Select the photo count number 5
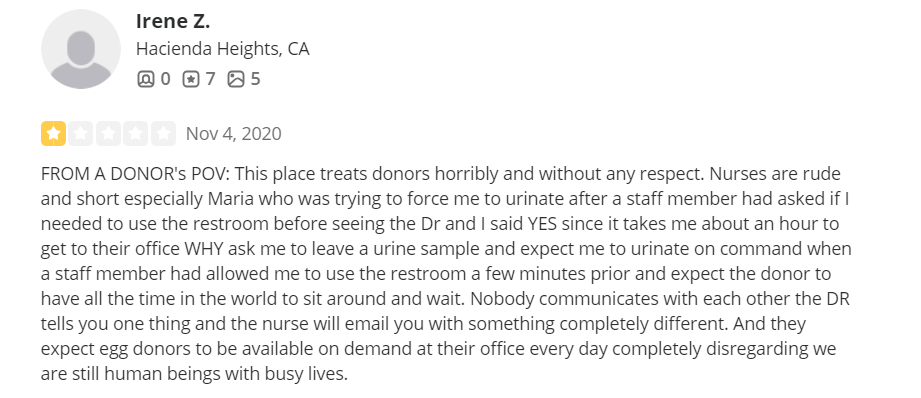This screenshot has width=921, height=398. point(255,79)
